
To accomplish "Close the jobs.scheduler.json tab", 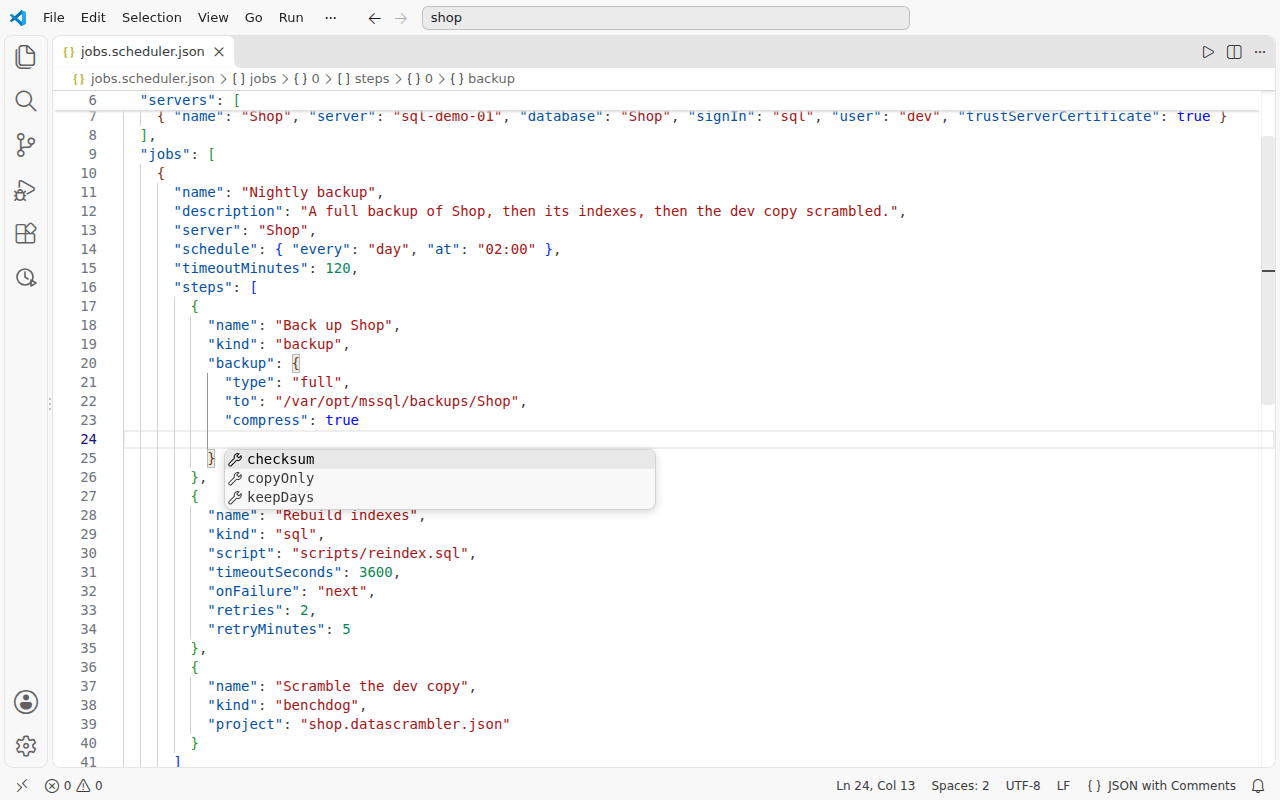I will tap(219, 52).
